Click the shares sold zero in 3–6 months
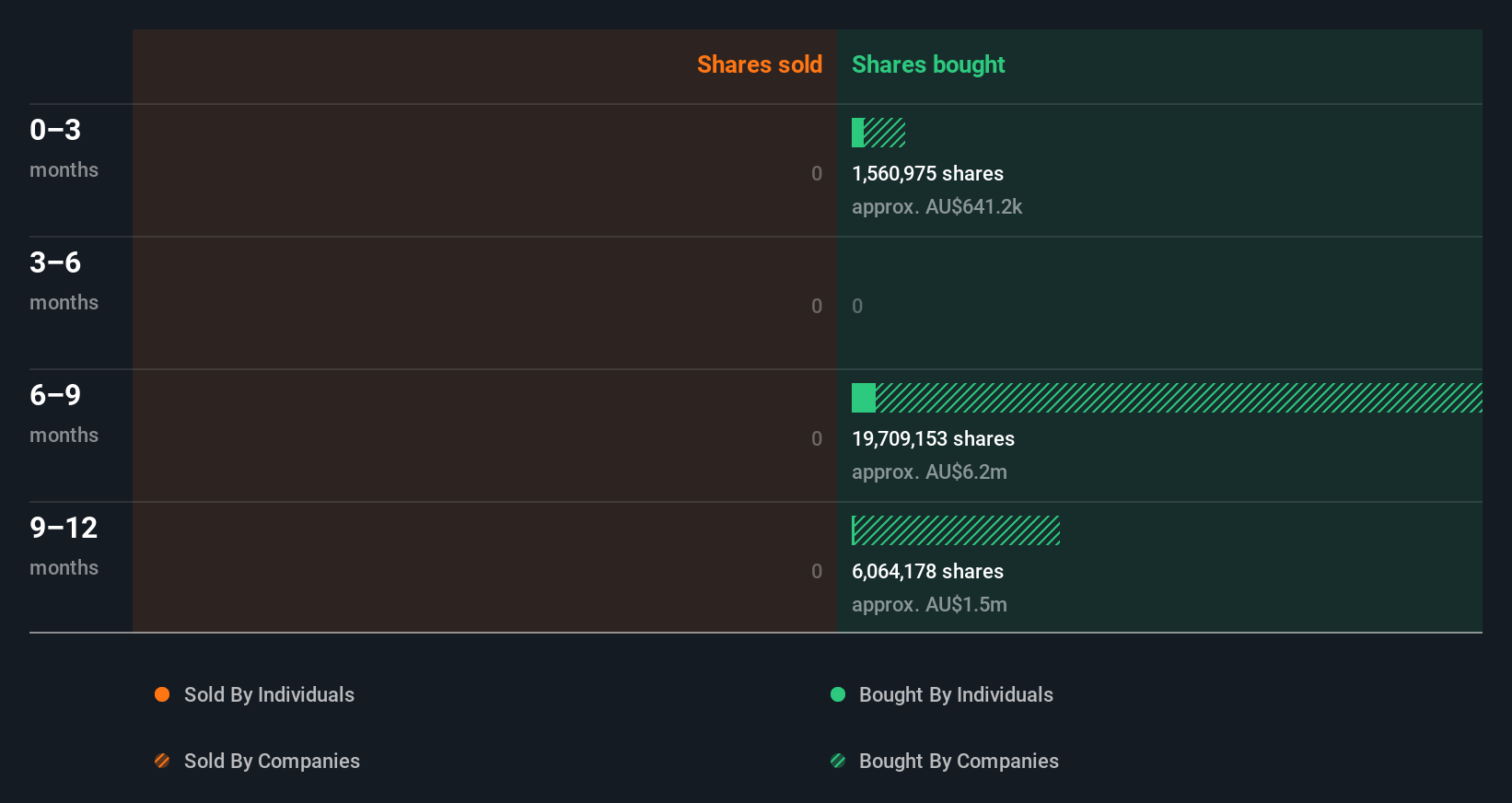Image resolution: width=1512 pixels, height=803 pixels. pos(817,306)
